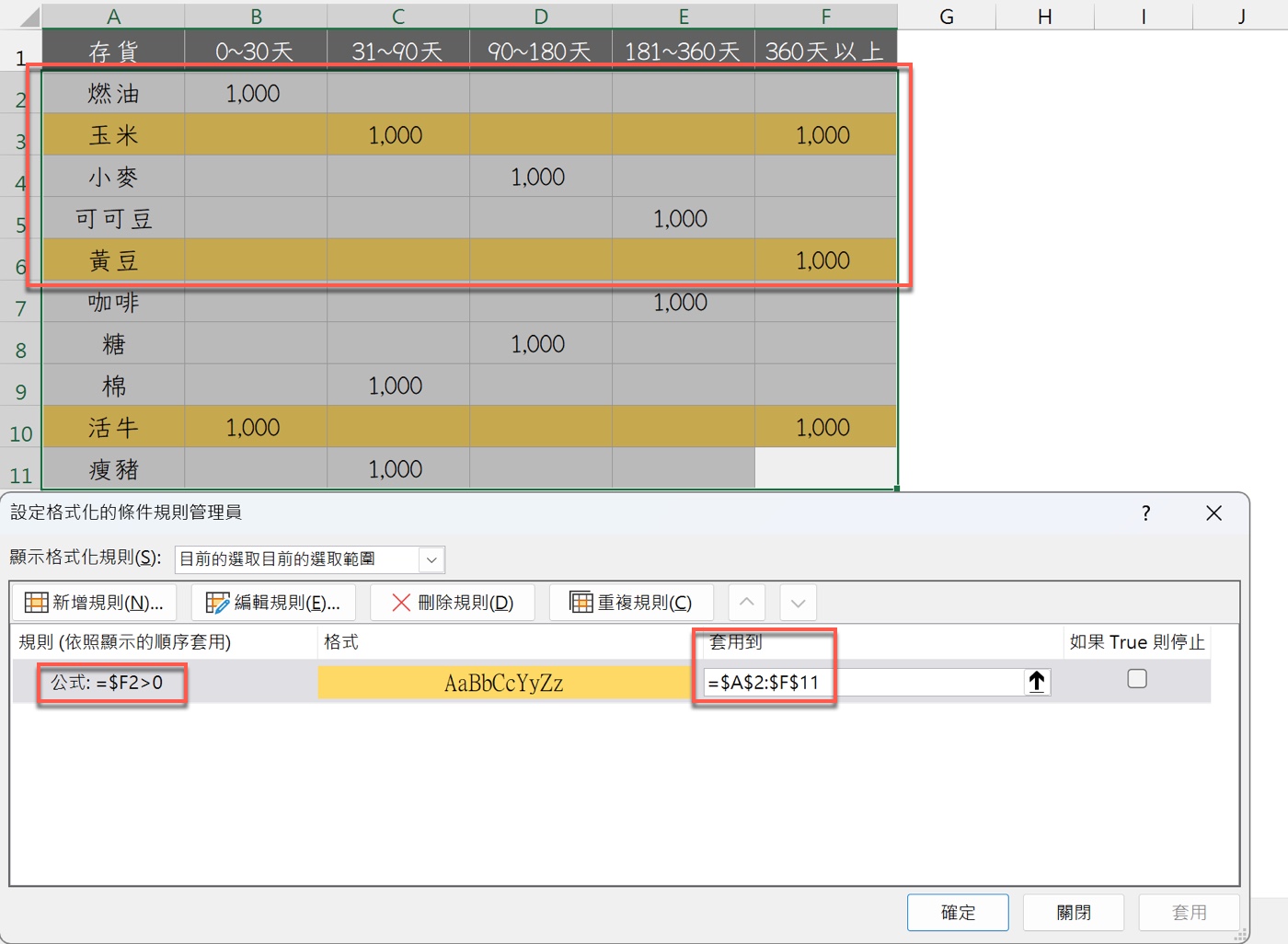Click the Select All corner triangle

(28, 16)
